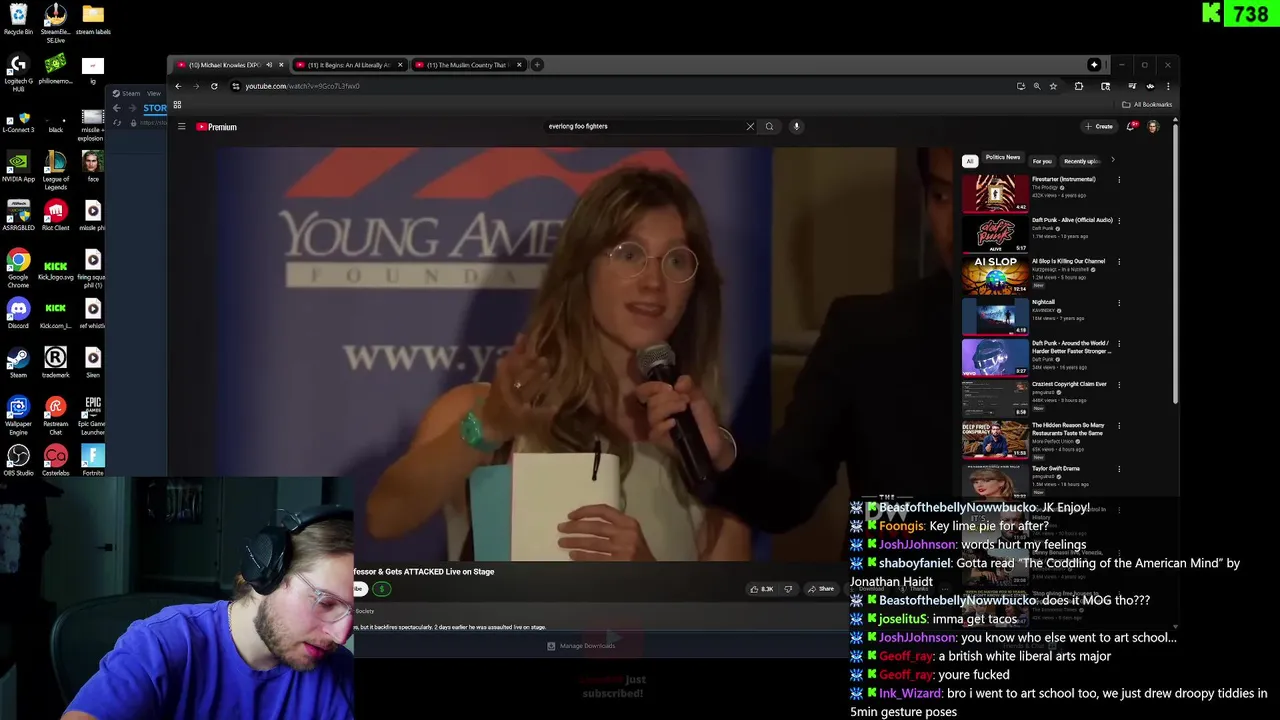Open the Recycle Bin desktop icon
This screenshot has height=720, width=1280.
(18, 19)
